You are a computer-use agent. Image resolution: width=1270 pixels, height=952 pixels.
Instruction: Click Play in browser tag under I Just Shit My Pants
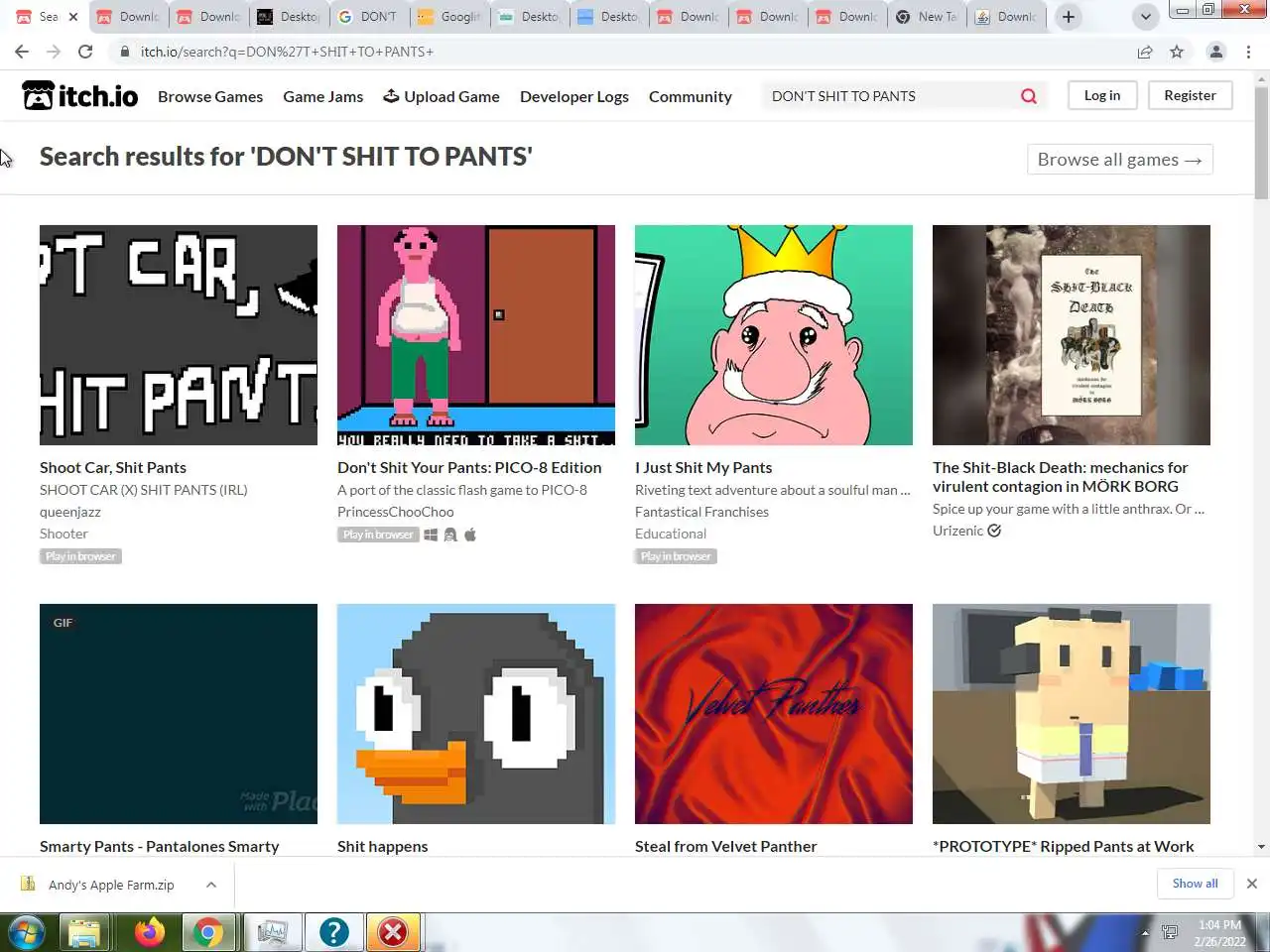coord(676,556)
